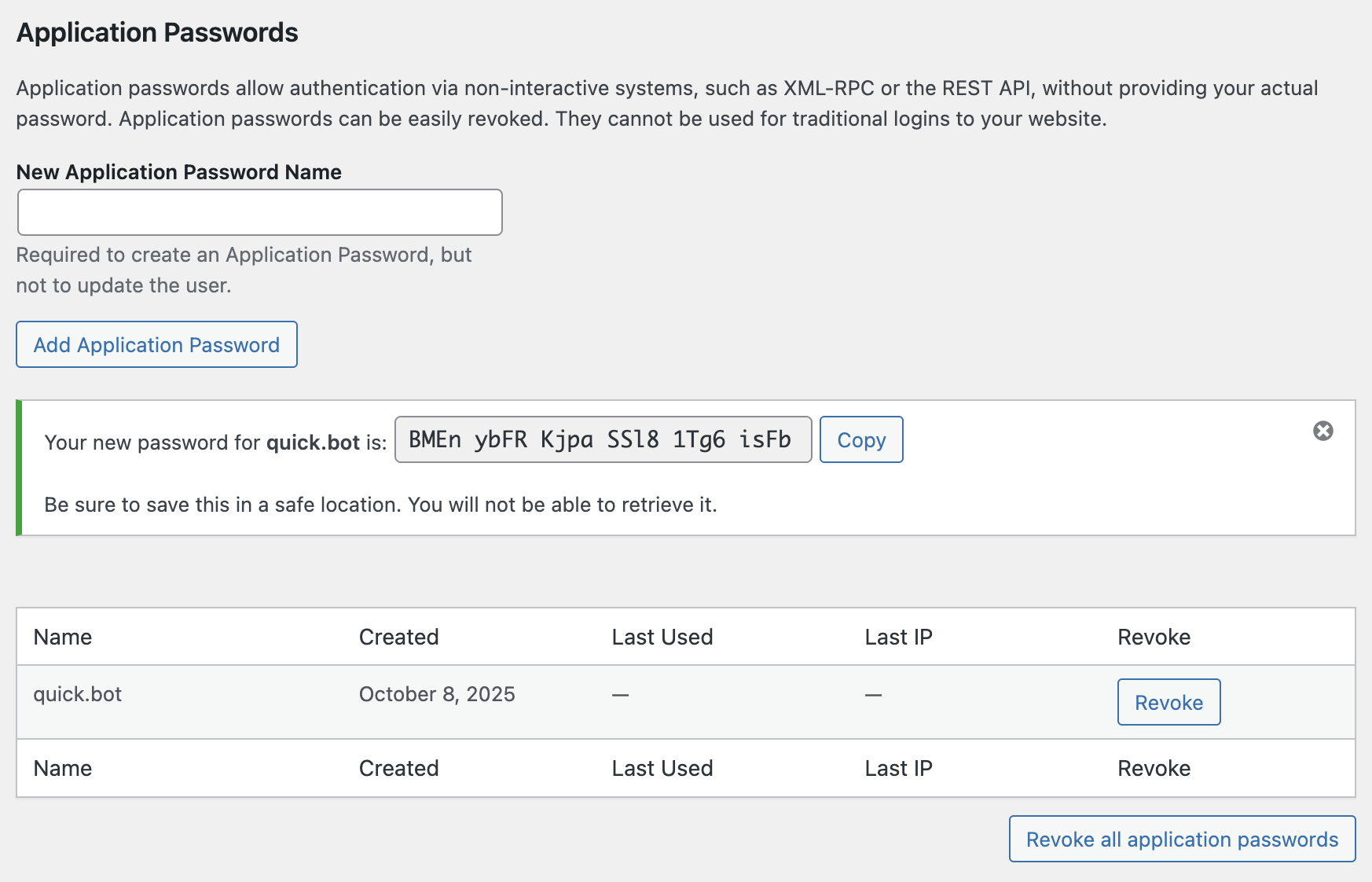This screenshot has width=1372, height=882.
Task: Click the bold quick.bot label in the notice
Action: click(314, 442)
